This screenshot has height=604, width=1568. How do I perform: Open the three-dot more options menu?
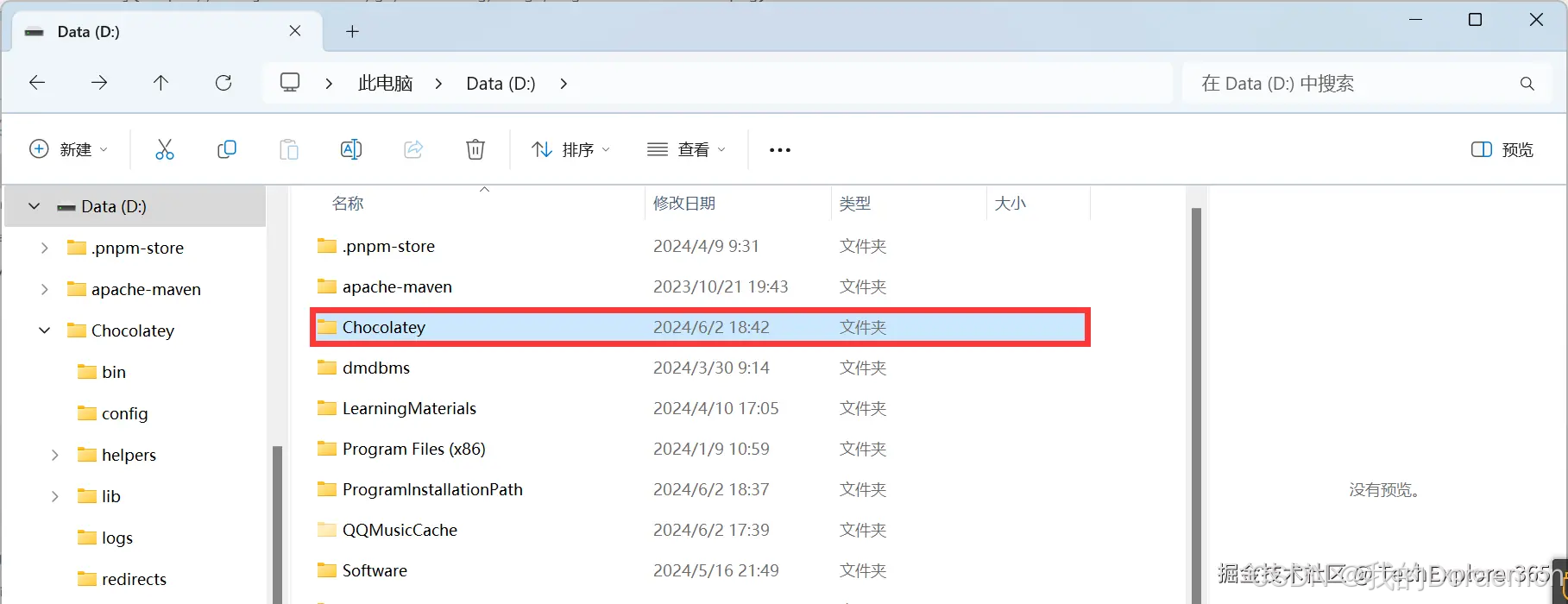780,150
